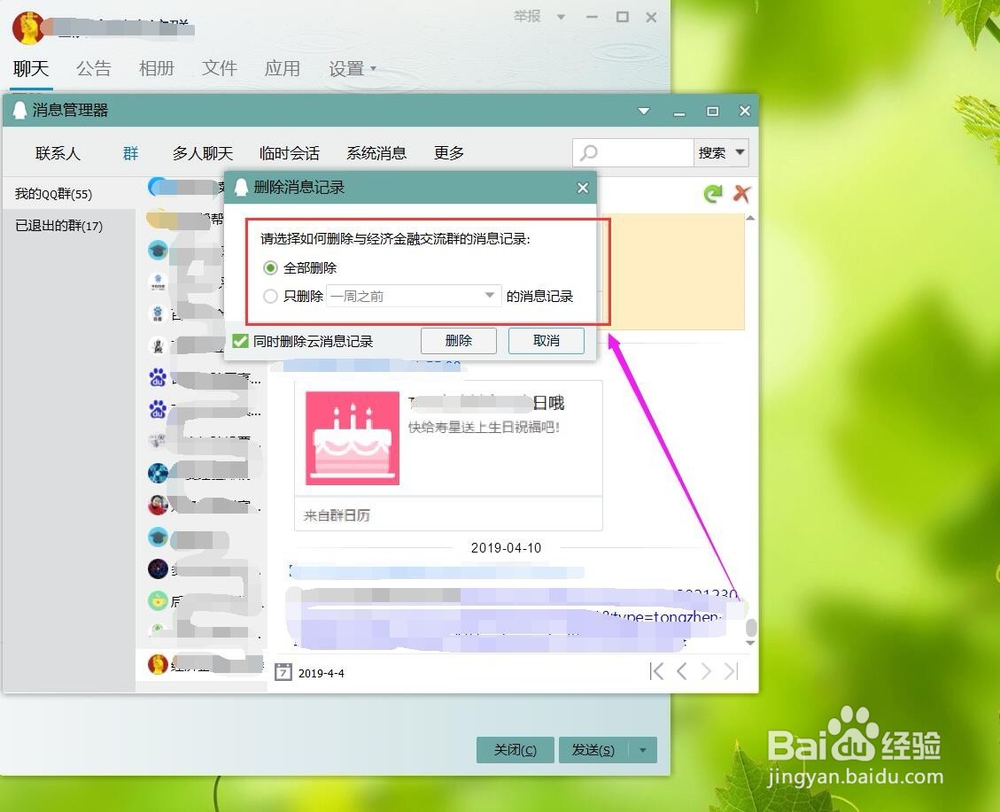Click the 取消 button
The image size is (1000, 812).
(545, 340)
